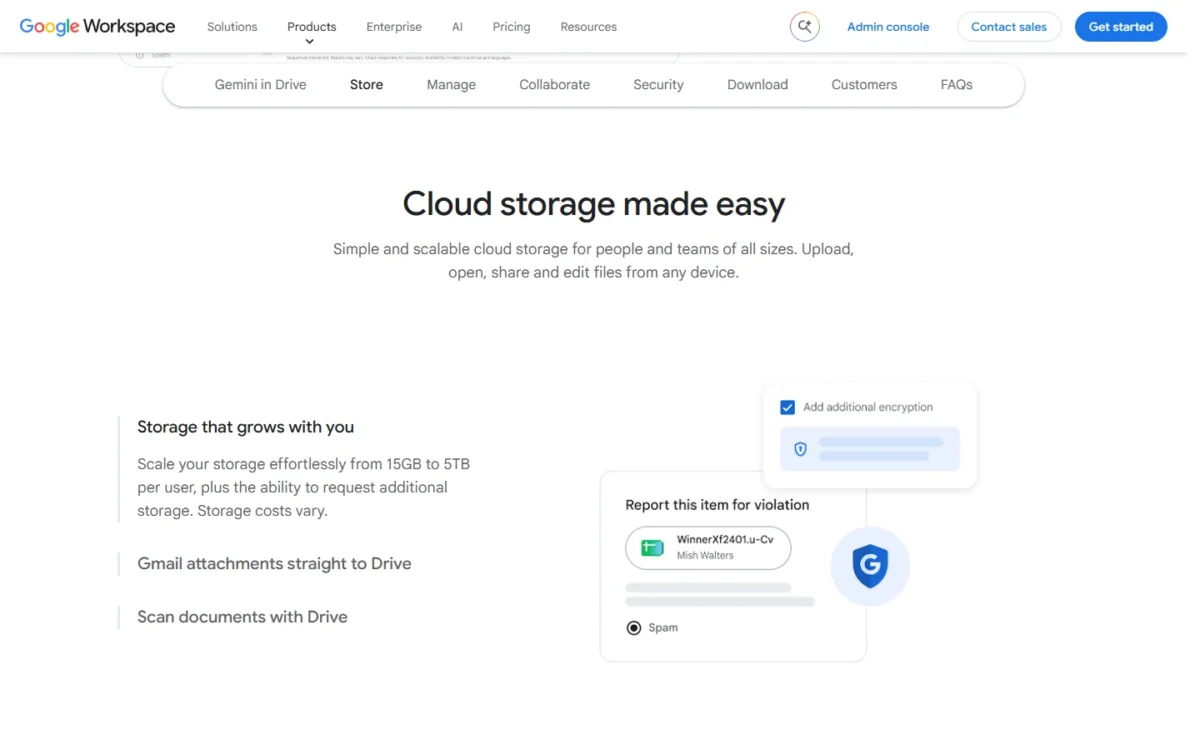
Task: Switch to the Collaborate tab
Action: [x=554, y=85]
